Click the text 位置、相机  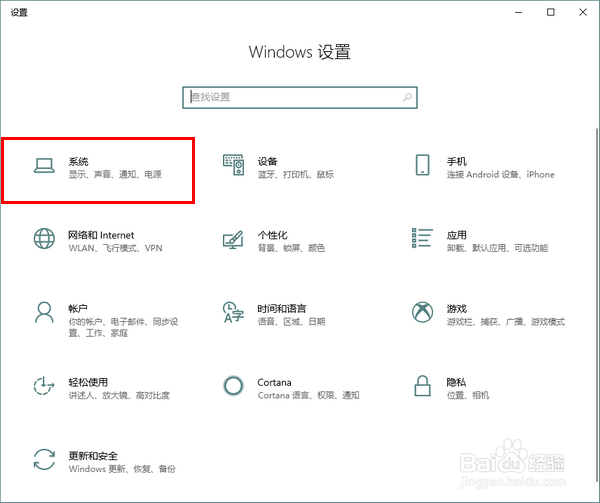(468, 395)
